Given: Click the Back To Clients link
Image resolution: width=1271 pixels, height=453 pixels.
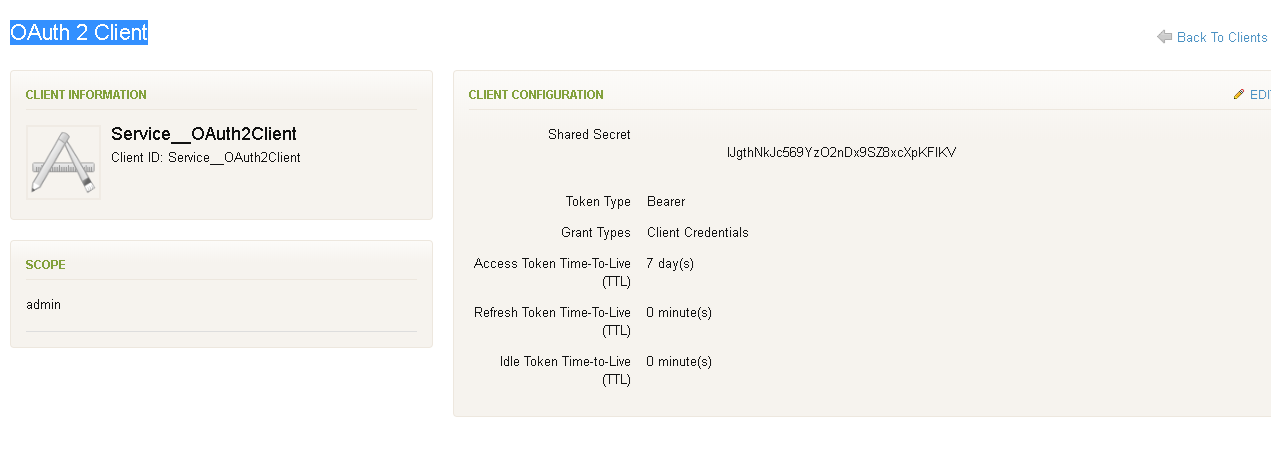Looking at the screenshot, I should 1222,37.
